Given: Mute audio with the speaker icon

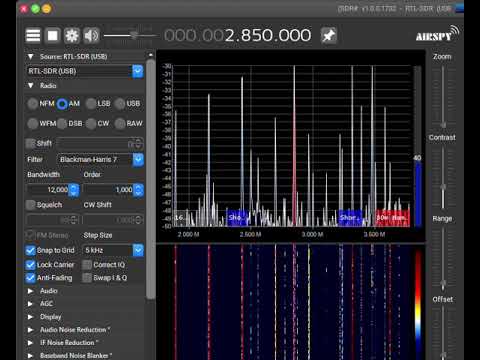Looking at the screenshot, I should tap(91, 35).
